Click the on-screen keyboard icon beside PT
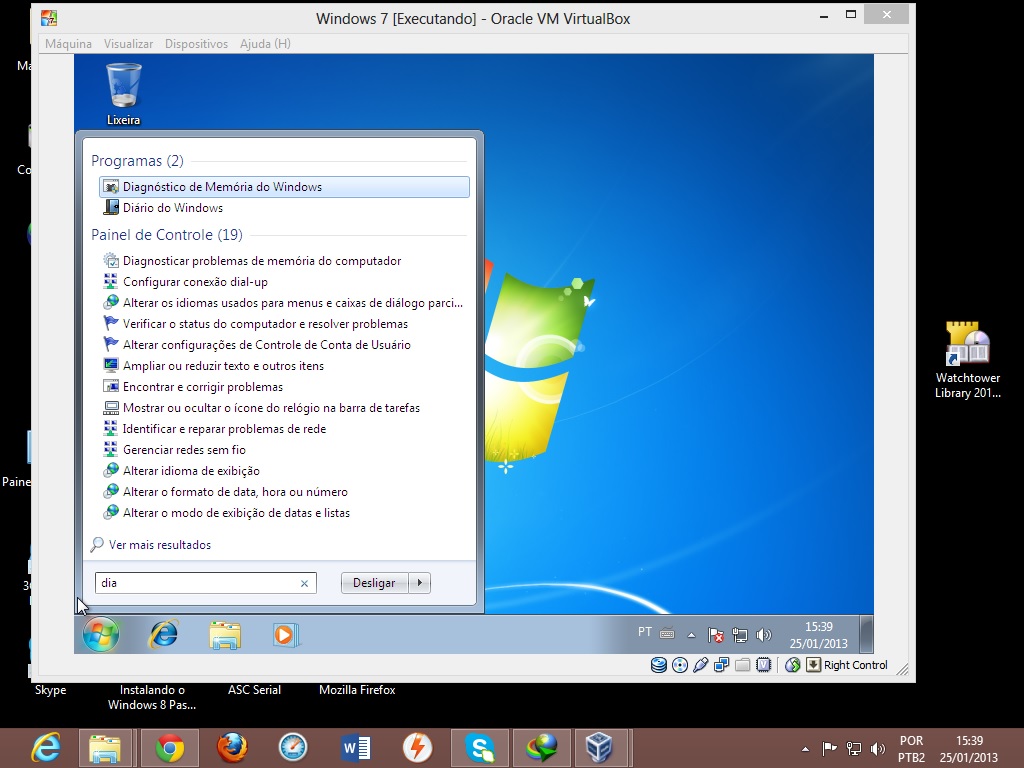The width and height of the screenshot is (1024, 768). click(x=667, y=632)
